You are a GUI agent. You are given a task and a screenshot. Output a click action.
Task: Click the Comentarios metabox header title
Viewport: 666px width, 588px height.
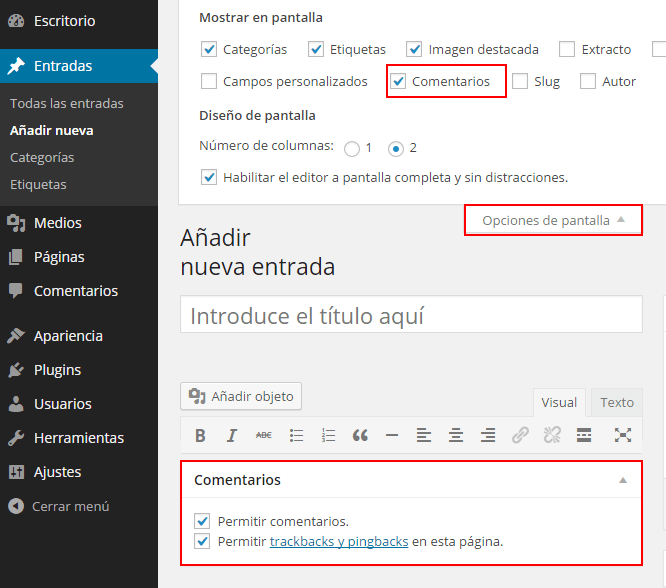[x=237, y=480]
